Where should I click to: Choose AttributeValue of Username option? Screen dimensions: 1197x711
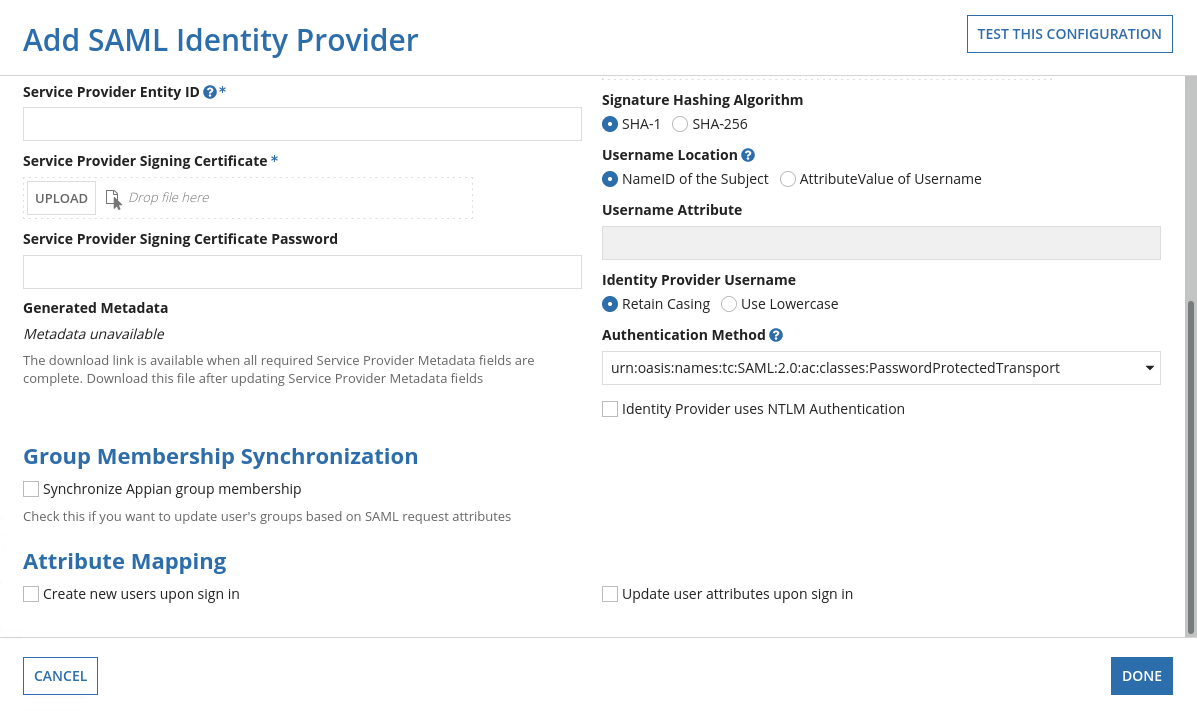pyautogui.click(x=788, y=179)
